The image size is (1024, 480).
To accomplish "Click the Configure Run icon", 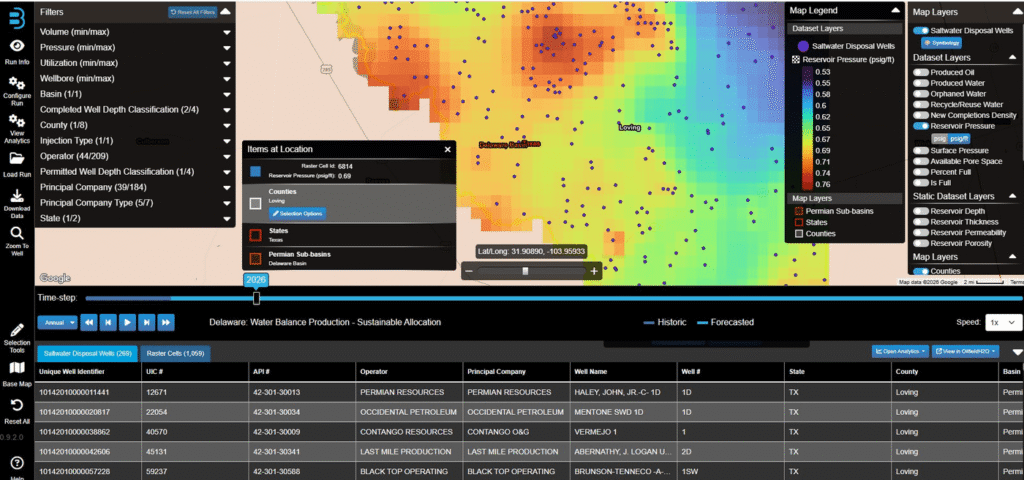I will point(17,88).
